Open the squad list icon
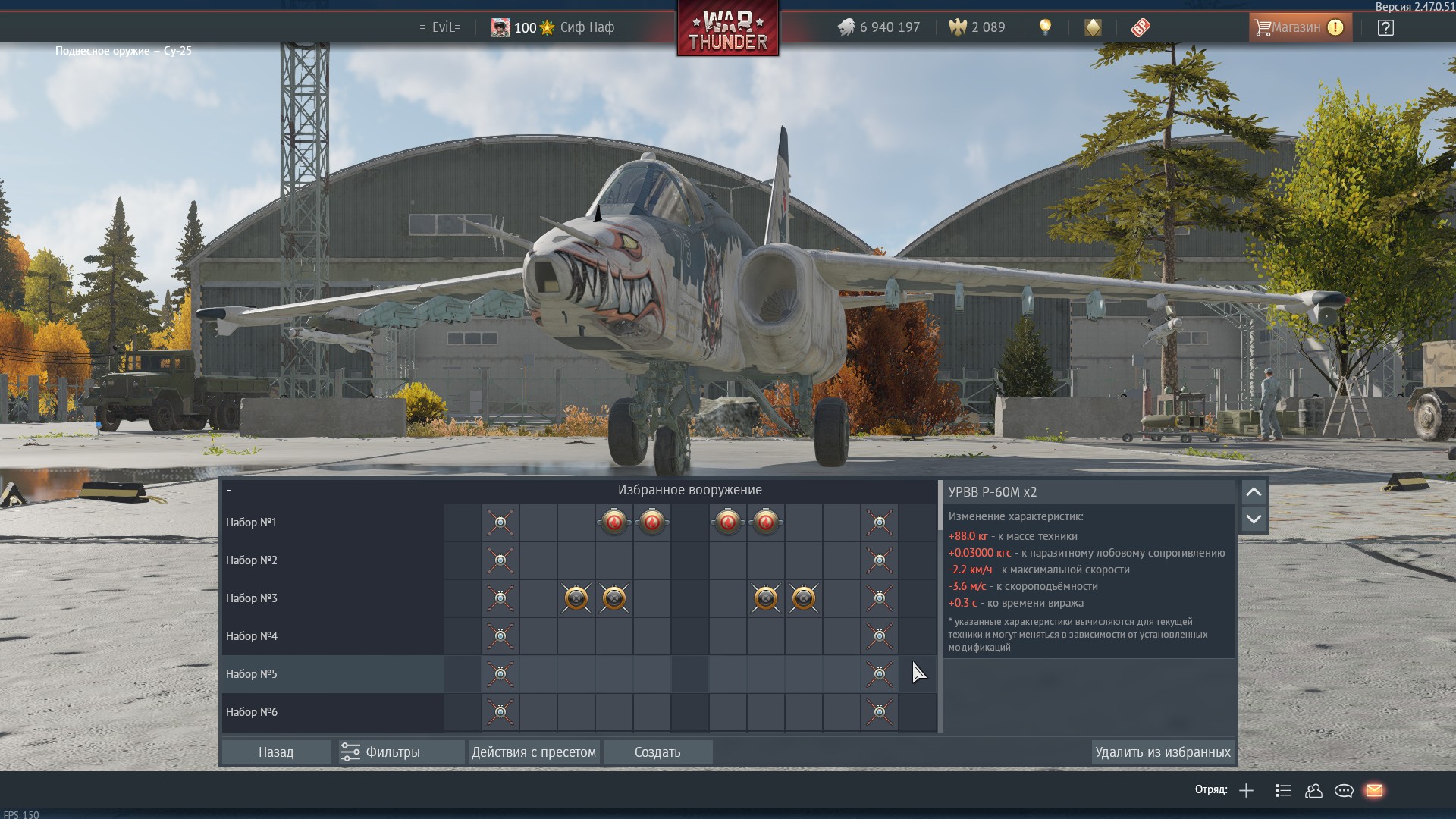Image resolution: width=1456 pixels, height=819 pixels. 1283,790
